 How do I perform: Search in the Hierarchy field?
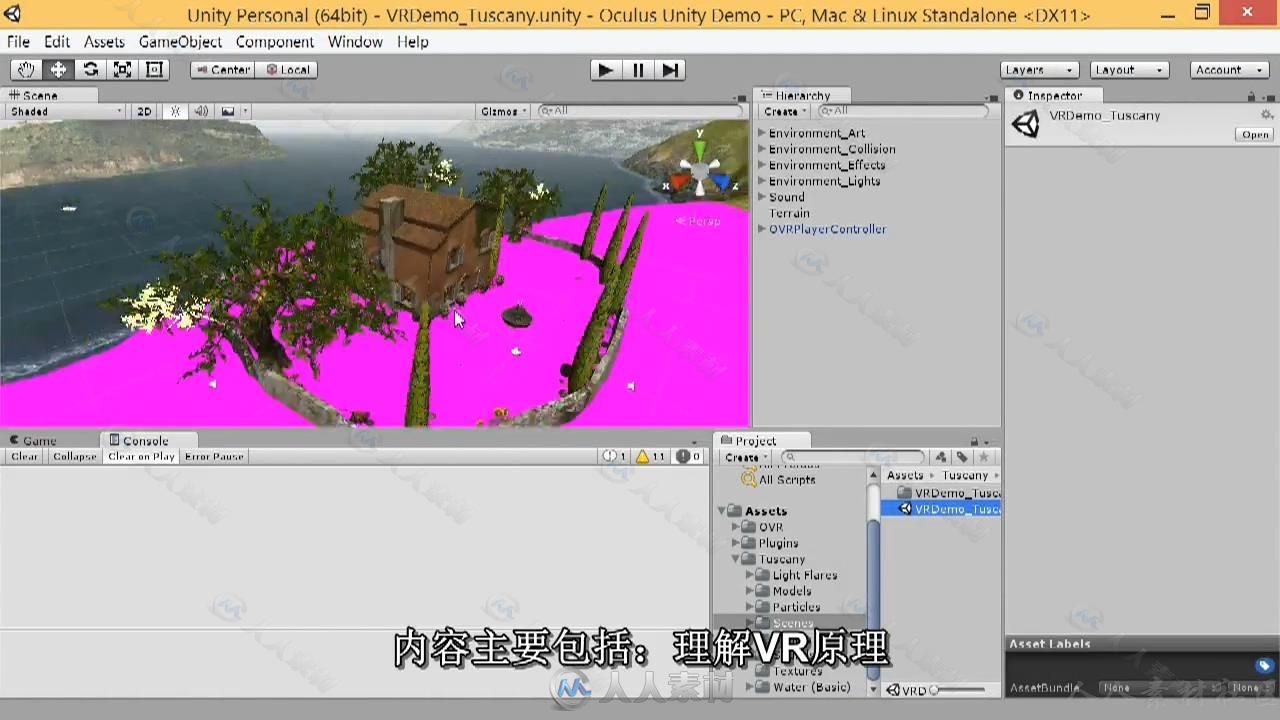(x=903, y=111)
